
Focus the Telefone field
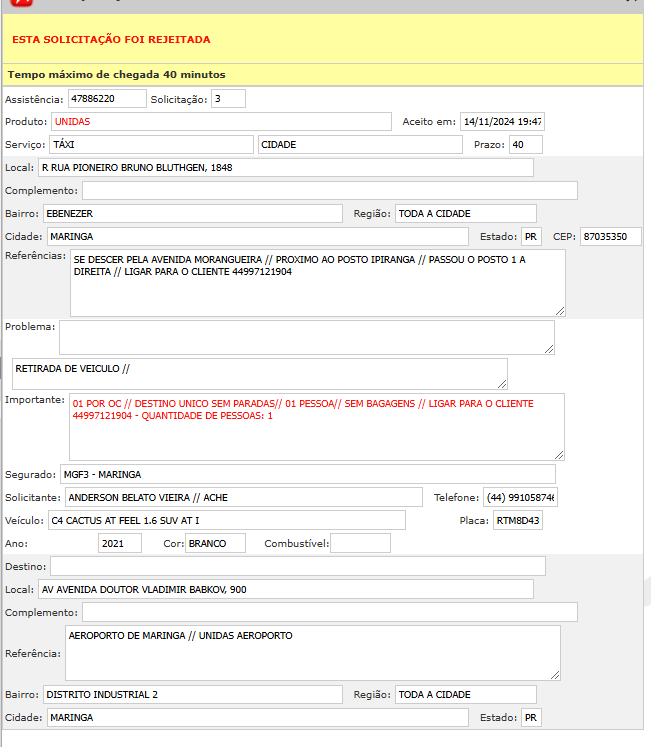[520, 497]
